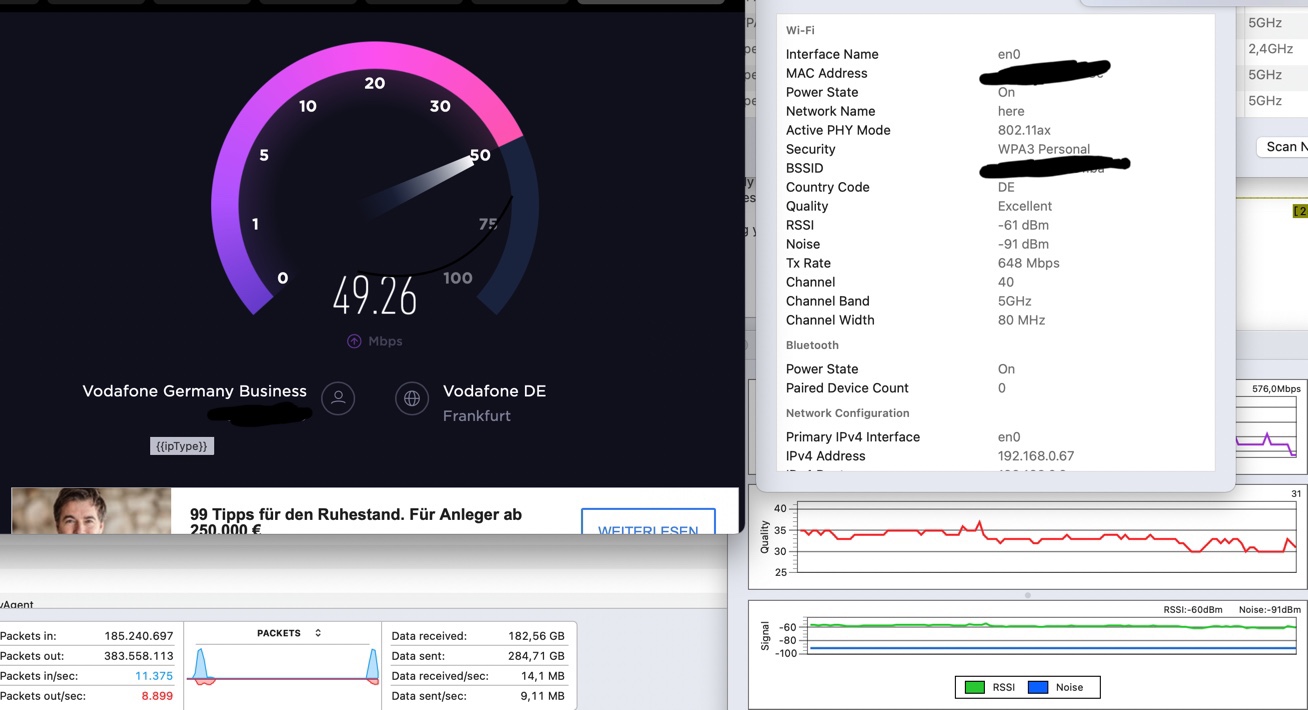Click the red Quality graph line

[1047, 537]
